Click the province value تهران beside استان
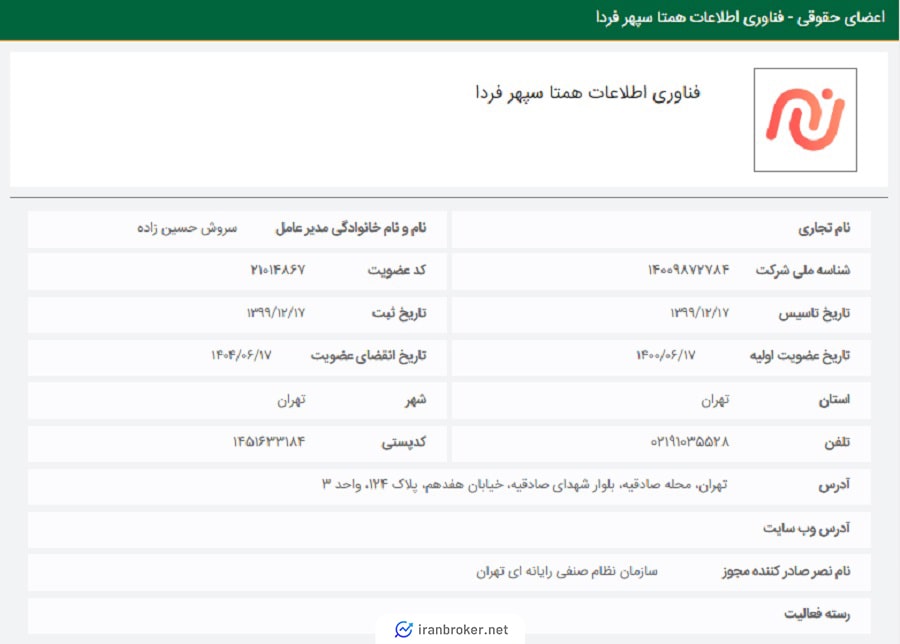 715,399
